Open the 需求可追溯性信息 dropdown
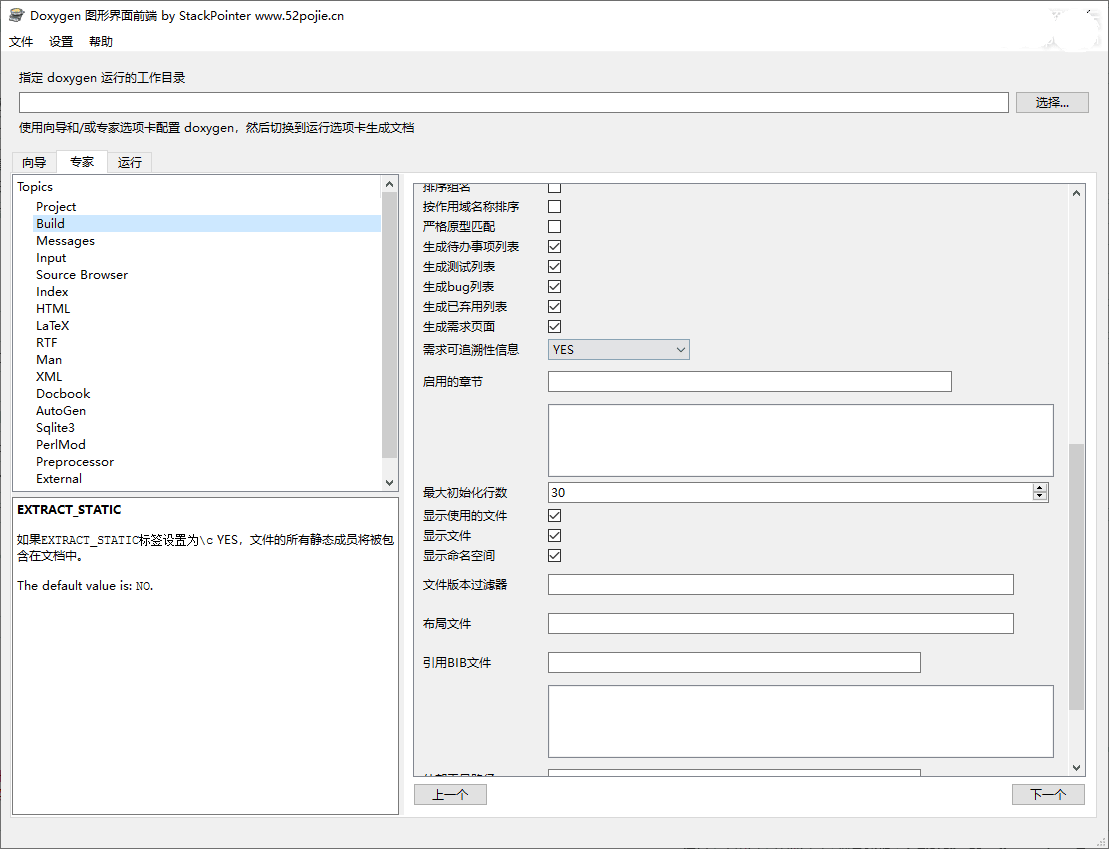Viewport: 1109px width, 849px height. pos(618,350)
